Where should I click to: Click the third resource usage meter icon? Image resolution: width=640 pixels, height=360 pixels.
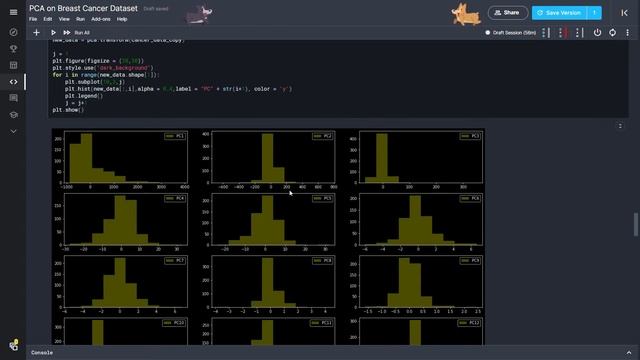pos(580,33)
